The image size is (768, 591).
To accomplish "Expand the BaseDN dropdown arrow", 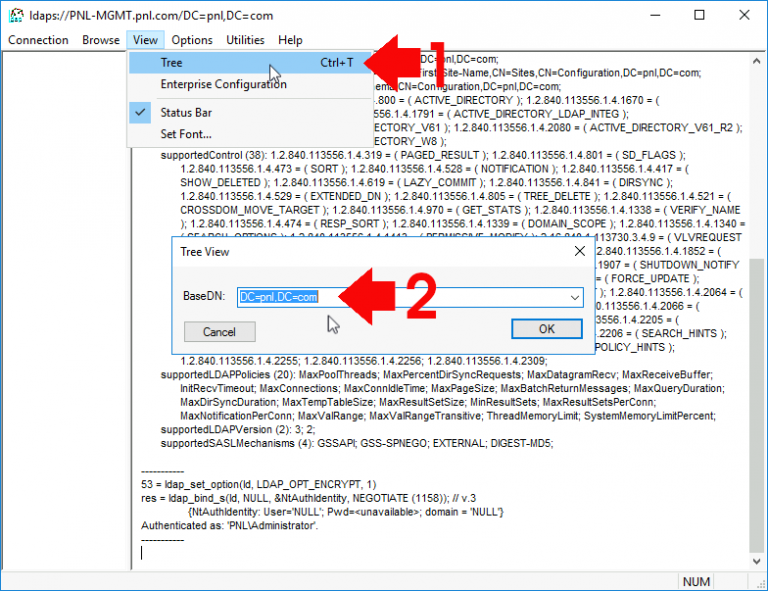I will coord(574,298).
